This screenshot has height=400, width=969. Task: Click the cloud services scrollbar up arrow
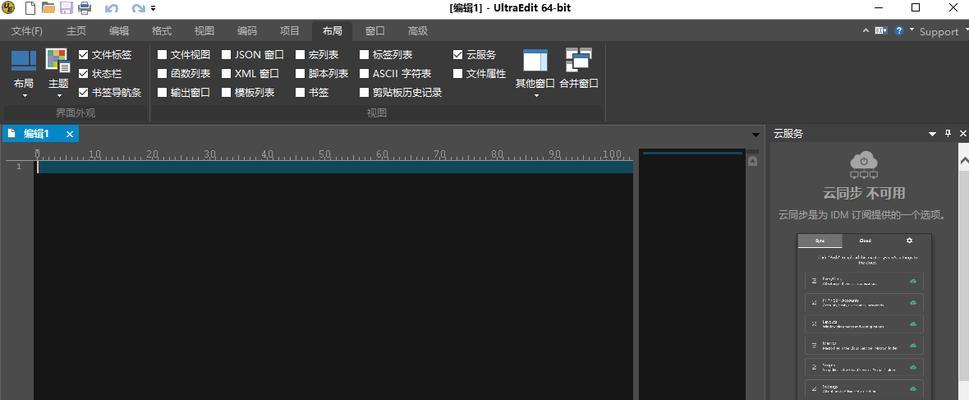tap(963, 160)
